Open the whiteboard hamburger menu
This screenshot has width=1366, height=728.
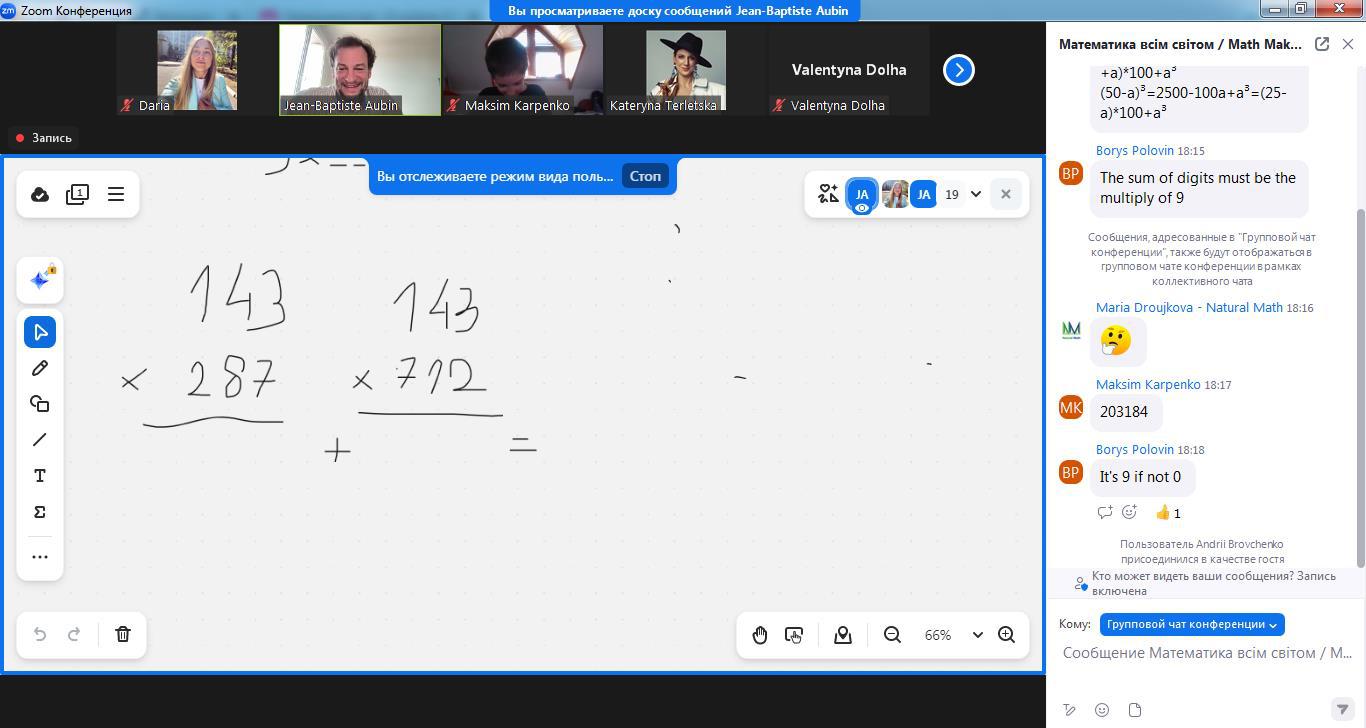click(x=116, y=194)
